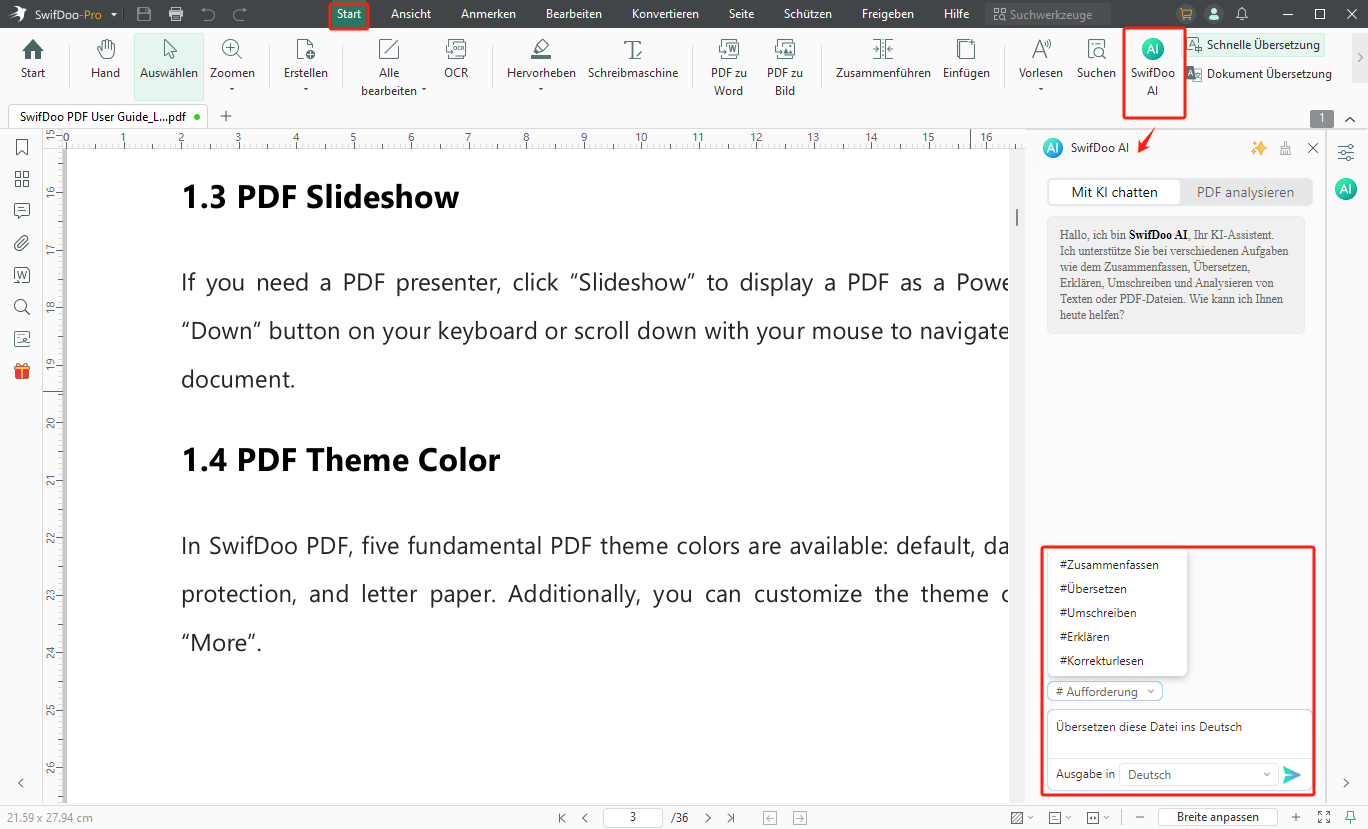Close the SwifDoo AI panel

coord(1313,148)
